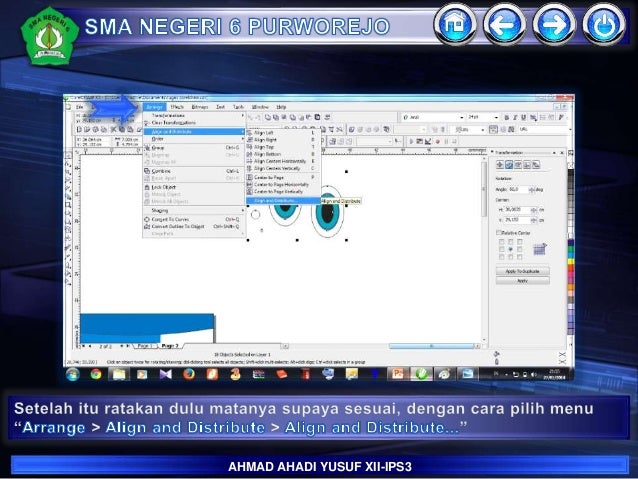Switch to the Page 2 tab

tap(170, 346)
